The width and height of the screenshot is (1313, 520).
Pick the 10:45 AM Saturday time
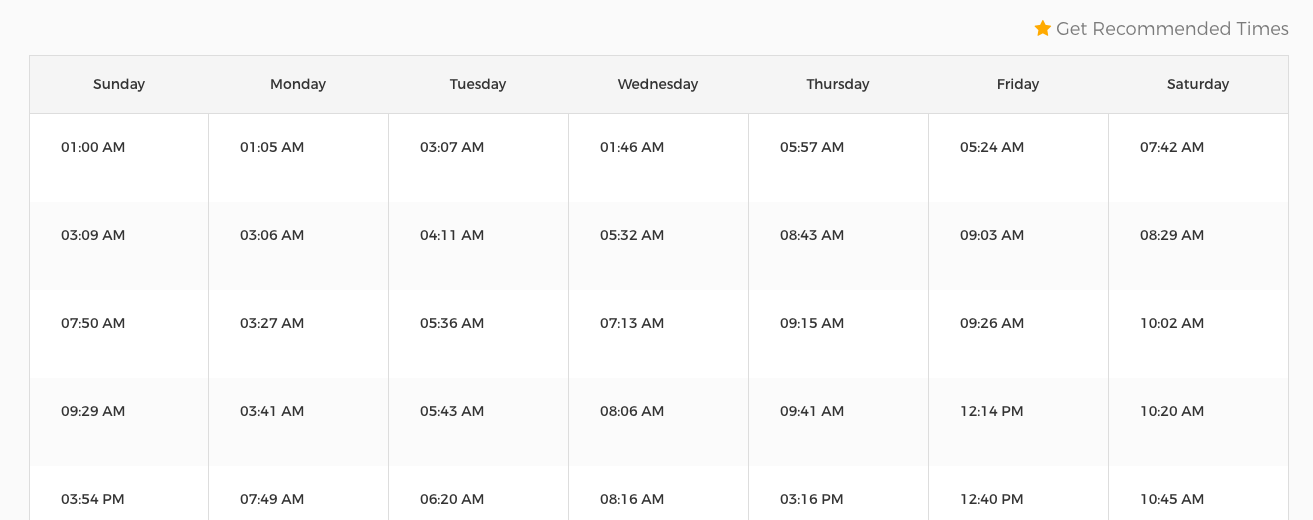[x=1172, y=499]
